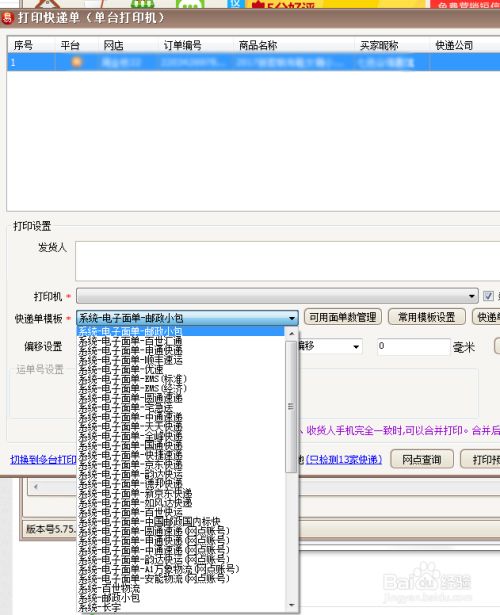Select 系统-电子面单-全峰快递 entry
500x615 pixels.
(x=180, y=436)
